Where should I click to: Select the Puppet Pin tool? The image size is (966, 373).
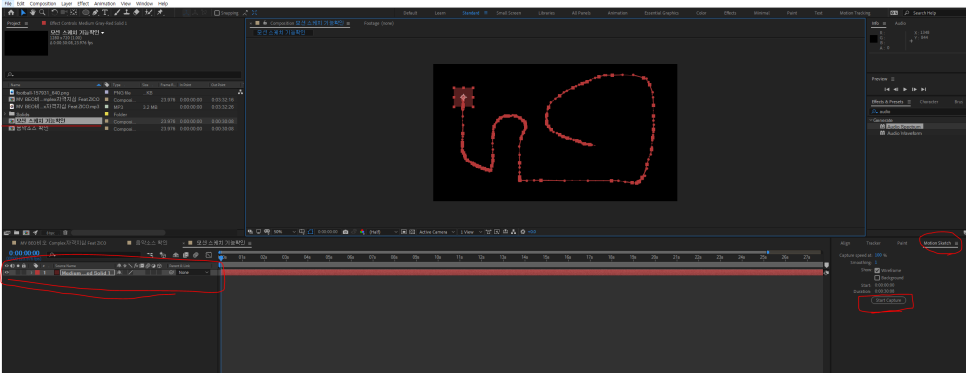(160, 12)
